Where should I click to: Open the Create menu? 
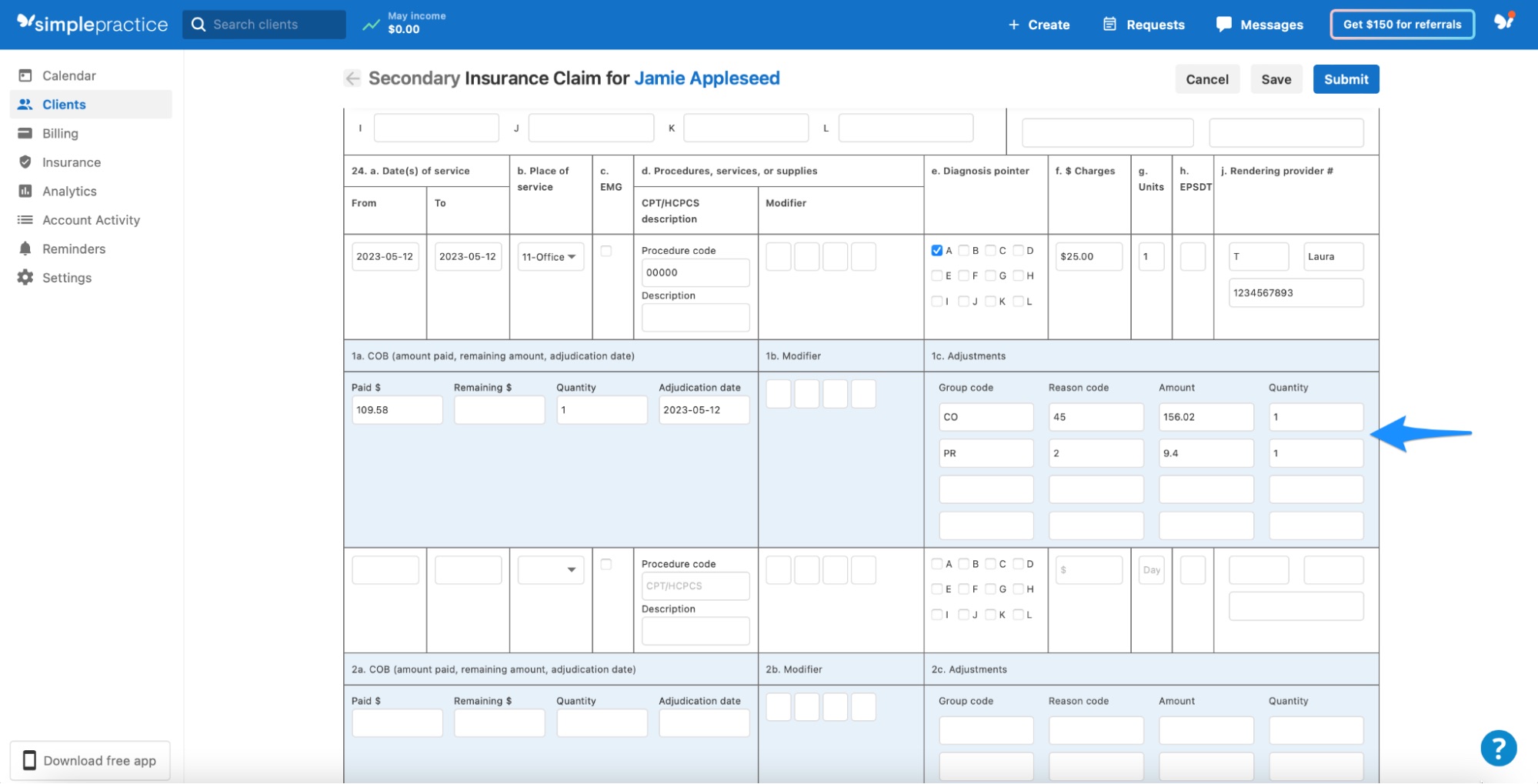click(x=1039, y=24)
